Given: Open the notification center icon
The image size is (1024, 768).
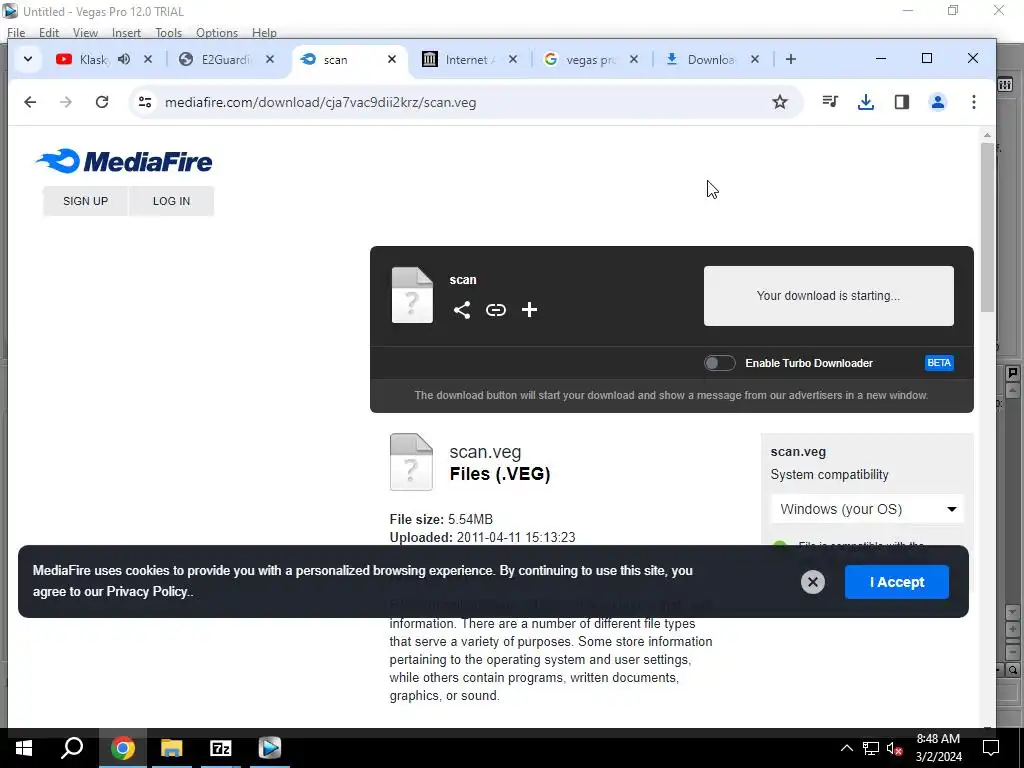Looking at the screenshot, I should coord(991,748).
